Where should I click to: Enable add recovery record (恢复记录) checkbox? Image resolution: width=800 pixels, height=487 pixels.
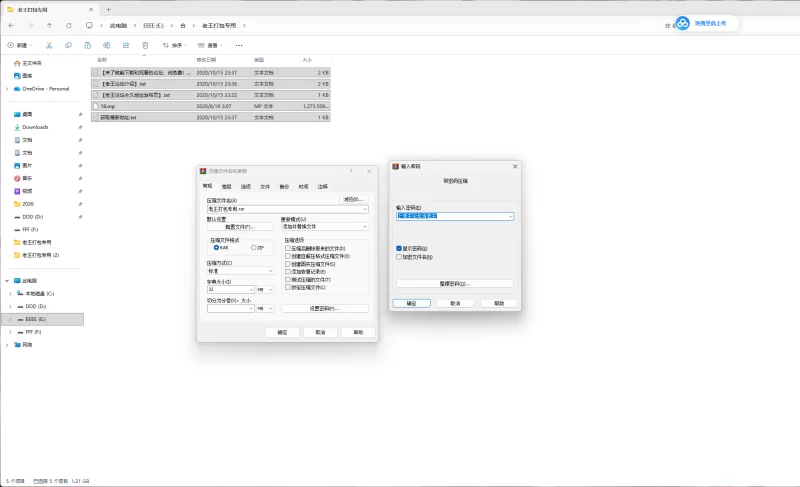(288, 272)
